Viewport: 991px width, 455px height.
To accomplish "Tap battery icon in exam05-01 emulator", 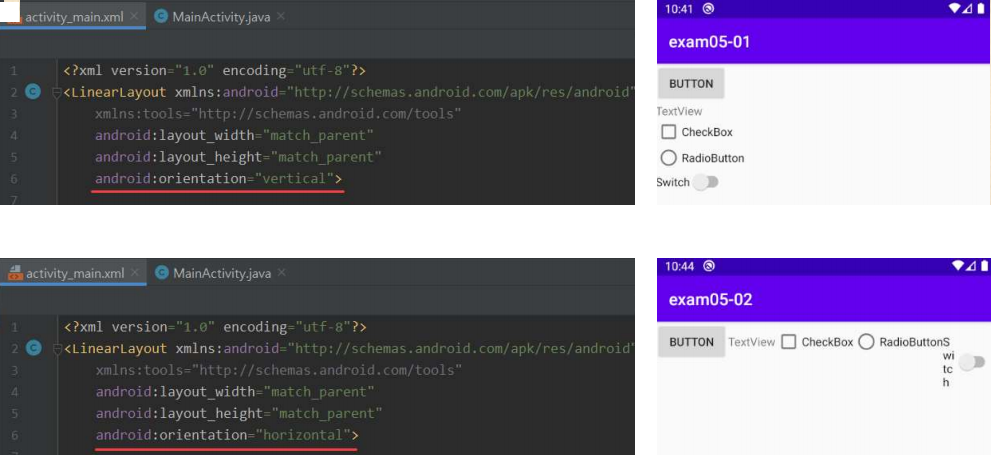I will [982, 8].
